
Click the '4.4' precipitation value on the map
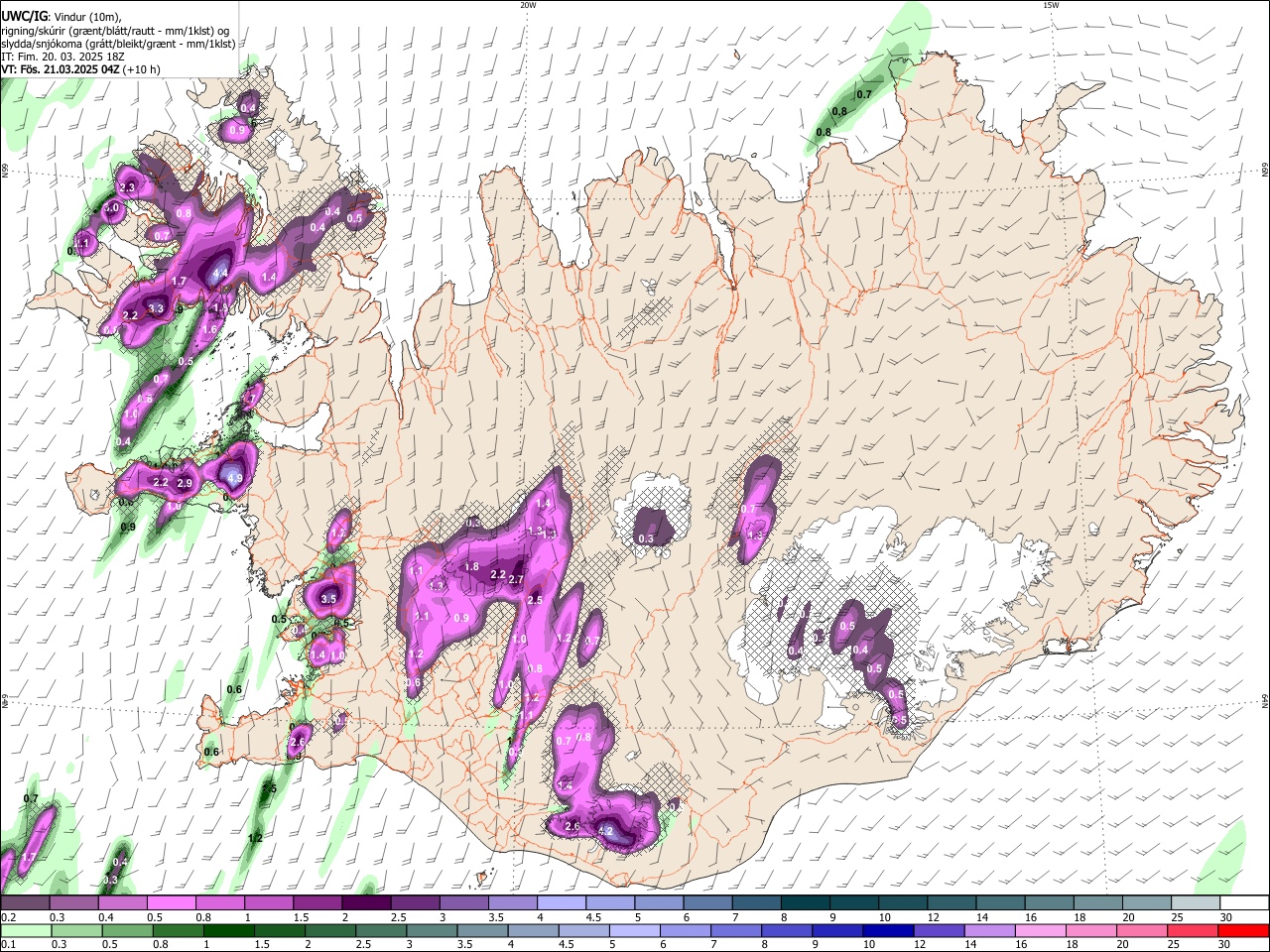pyautogui.click(x=220, y=273)
